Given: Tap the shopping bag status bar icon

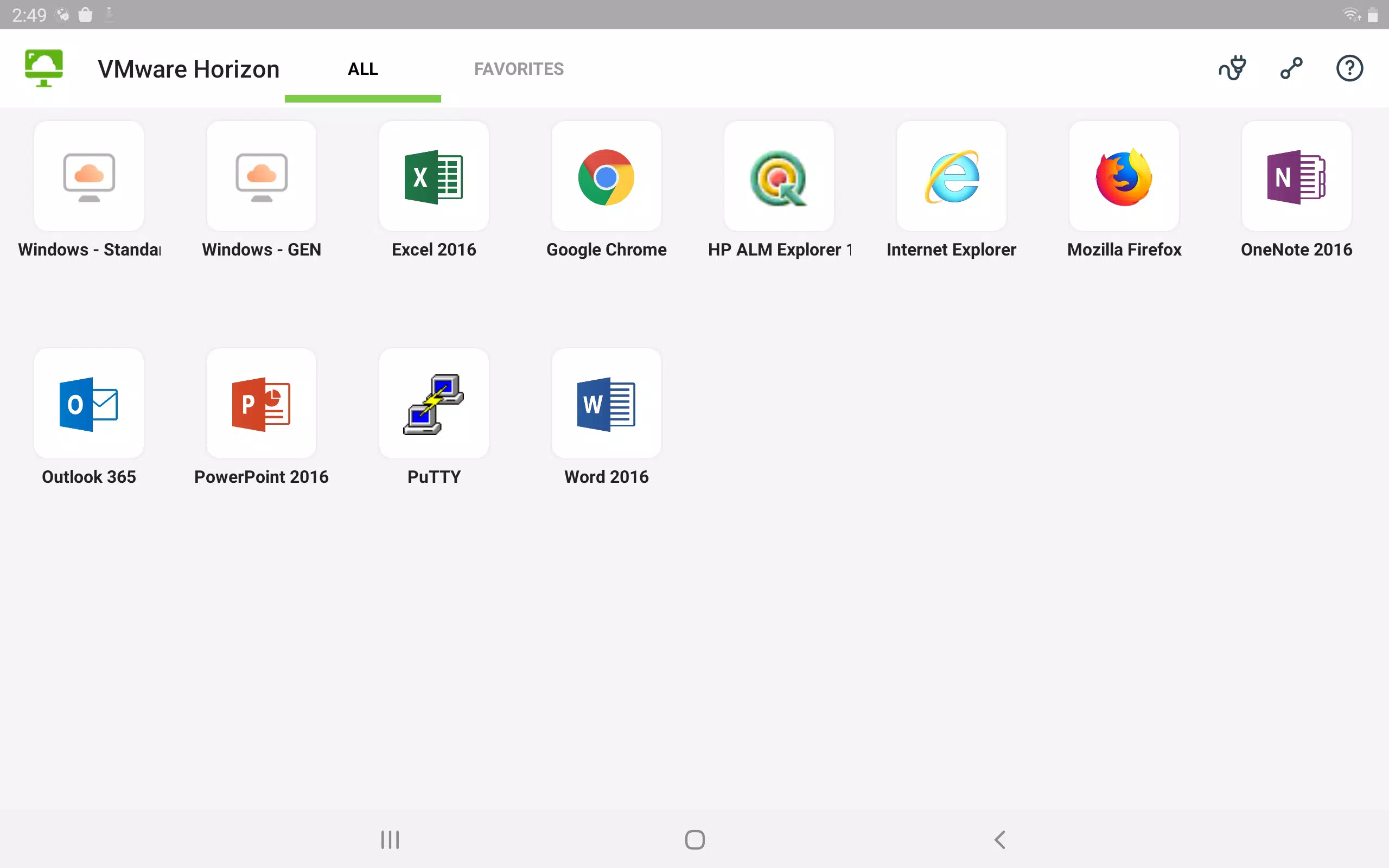Looking at the screenshot, I should coord(86,15).
